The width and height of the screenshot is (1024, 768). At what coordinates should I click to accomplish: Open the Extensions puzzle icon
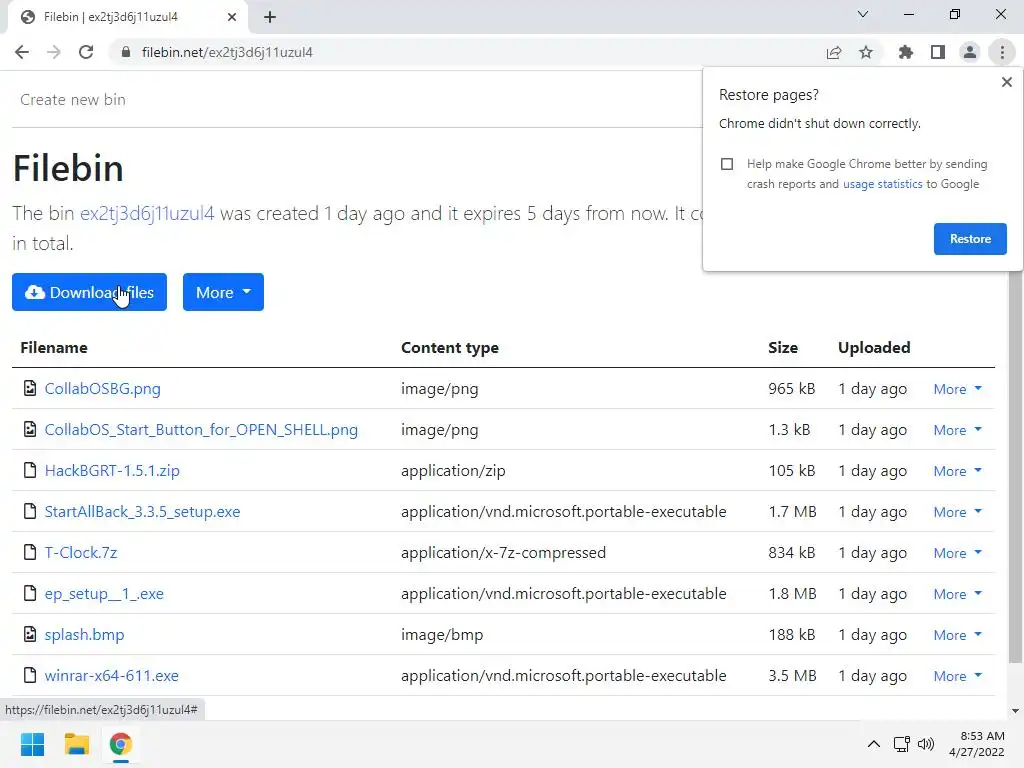(x=906, y=52)
